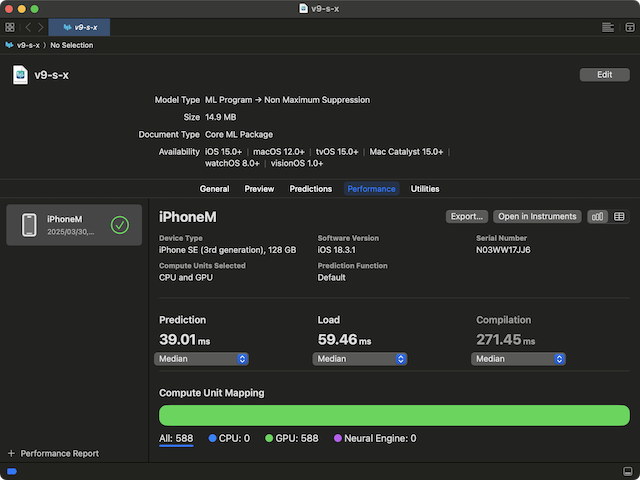Screen dimensions: 640x480
Task: Go back with the left navigation arrow
Action: pos(28,27)
